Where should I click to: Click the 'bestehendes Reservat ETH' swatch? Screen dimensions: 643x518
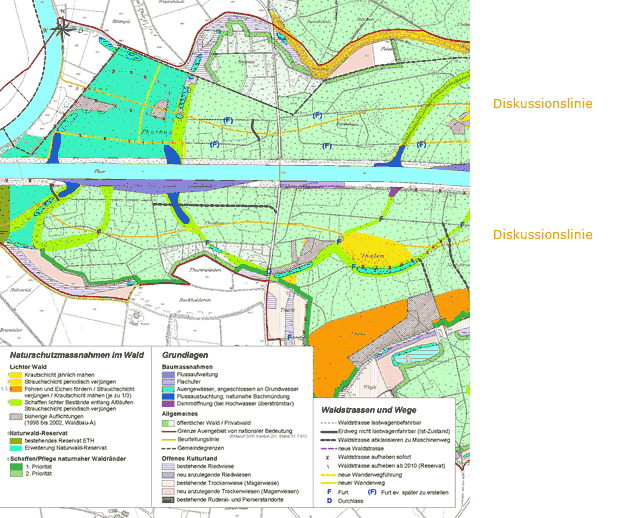point(15,439)
